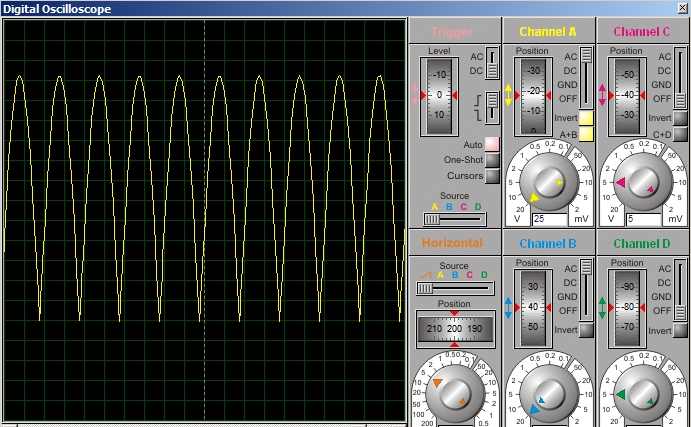
Task: Click the Channel C volts/div rotary knob
Action: click(x=641, y=181)
